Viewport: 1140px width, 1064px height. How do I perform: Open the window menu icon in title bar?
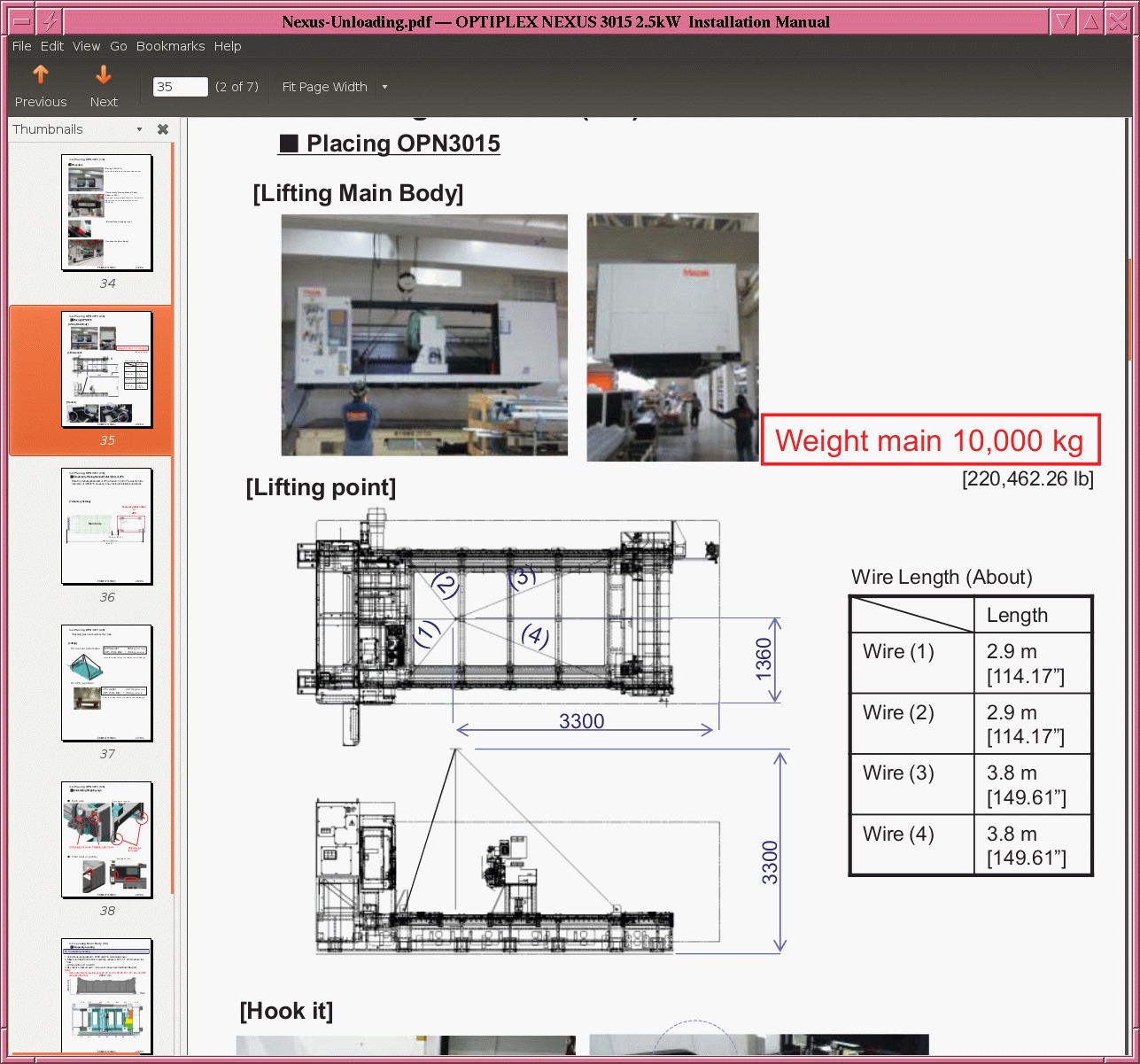click(23, 21)
